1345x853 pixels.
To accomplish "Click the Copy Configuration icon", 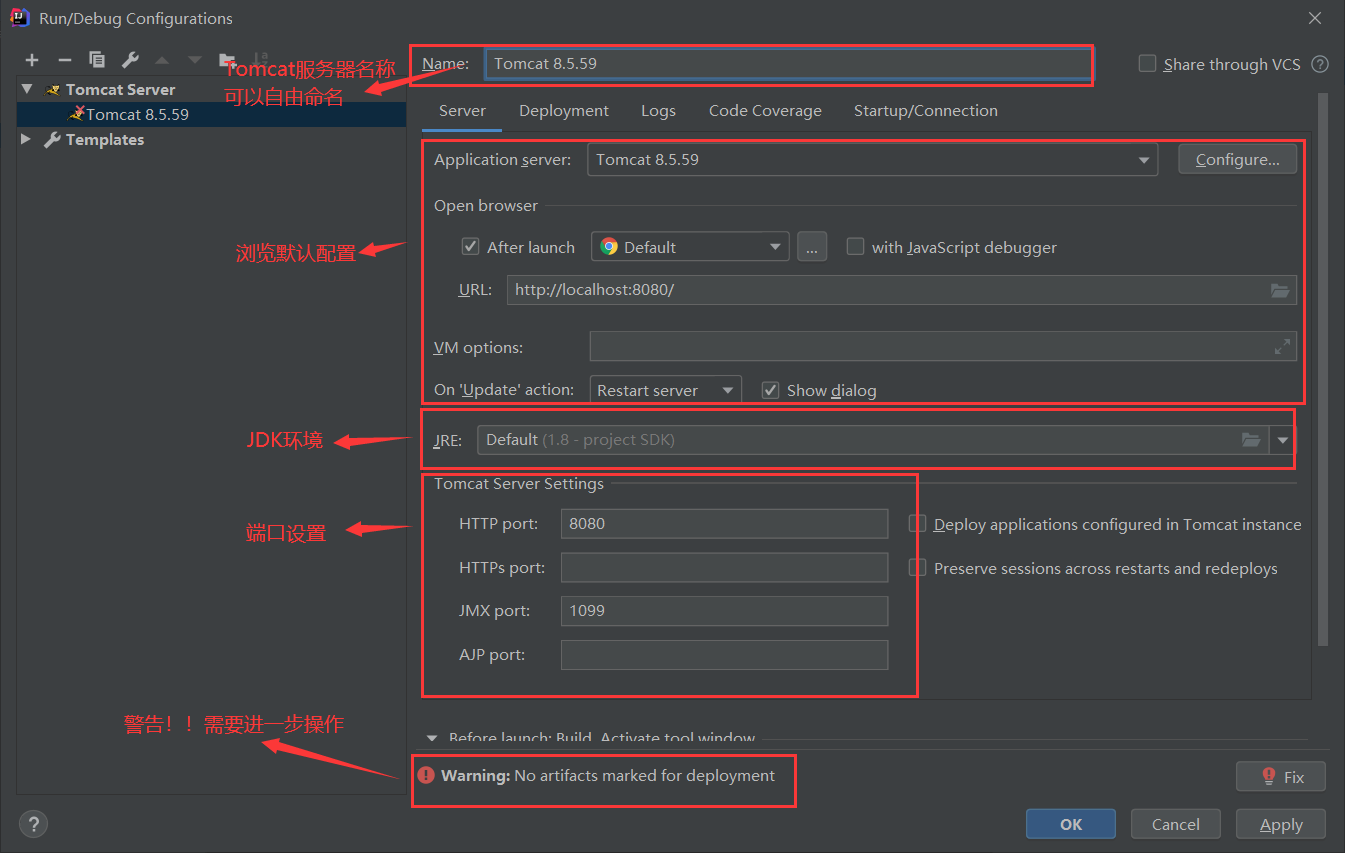I will pyautogui.click(x=97, y=60).
